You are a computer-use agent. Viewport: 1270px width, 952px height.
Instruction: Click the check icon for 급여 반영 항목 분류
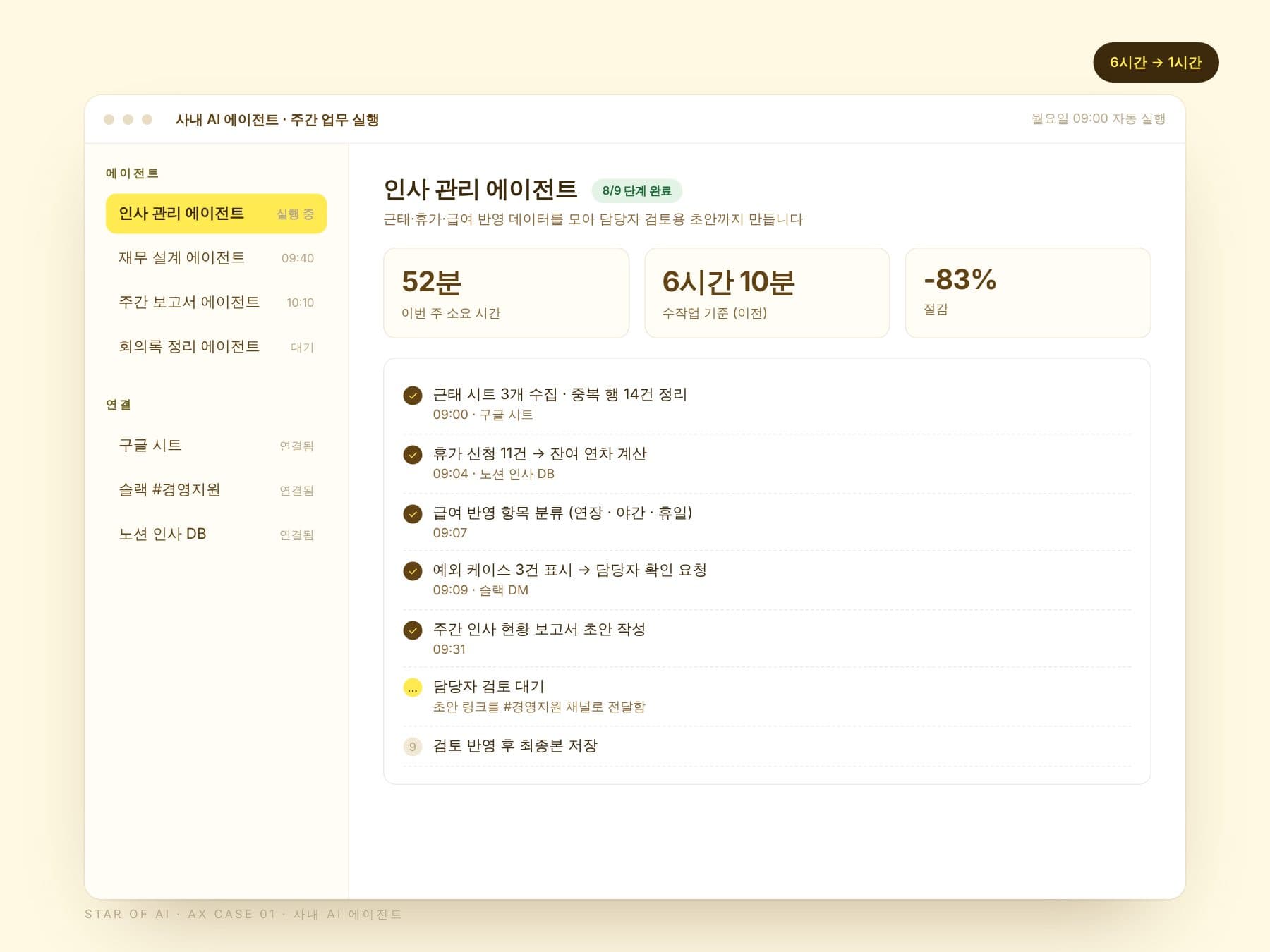(413, 514)
